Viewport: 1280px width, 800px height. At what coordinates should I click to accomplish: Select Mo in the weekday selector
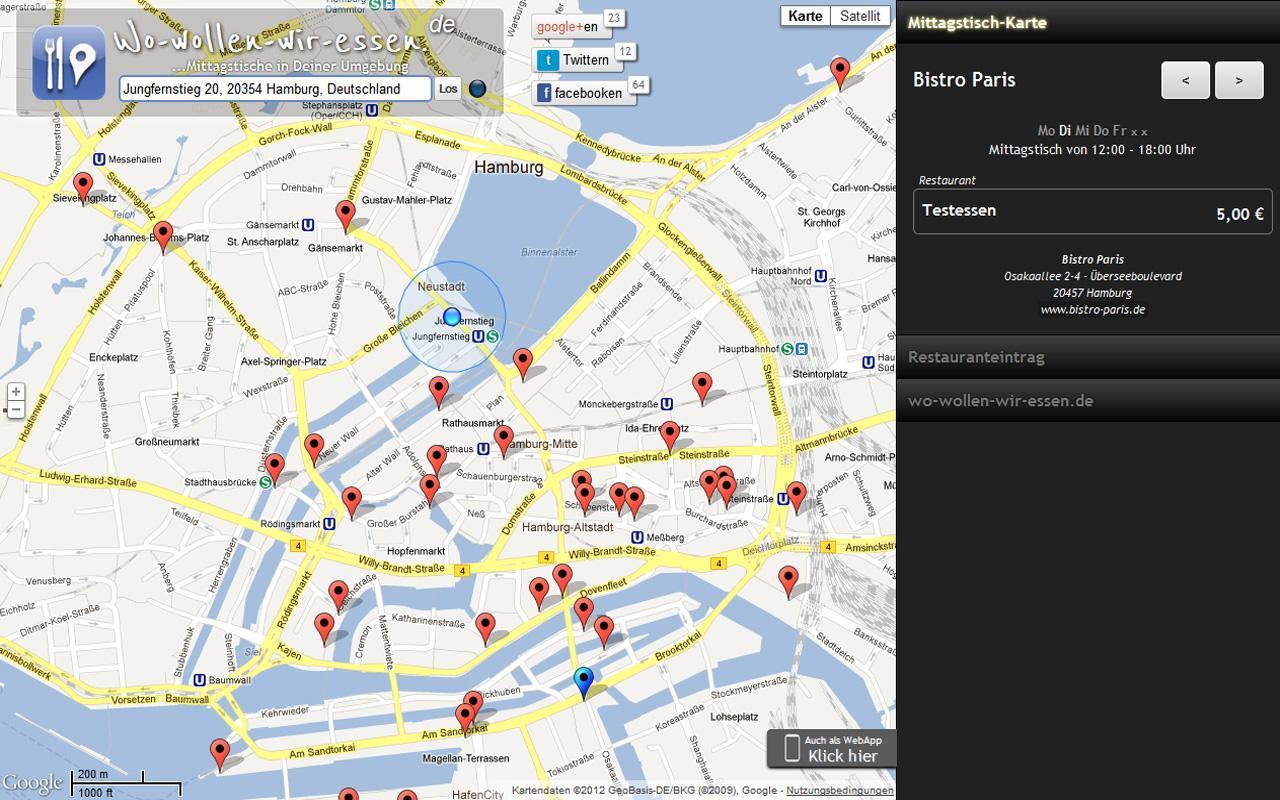(x=1046, y=130)
